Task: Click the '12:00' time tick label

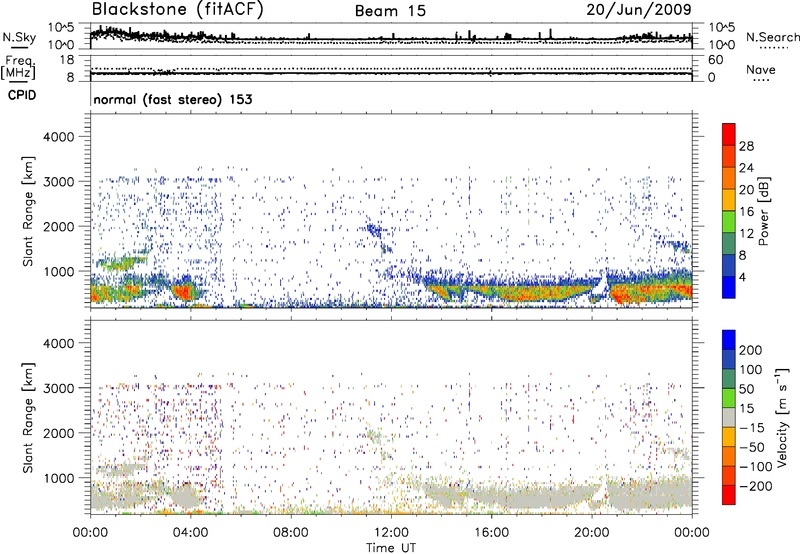Action: point(391,533)
